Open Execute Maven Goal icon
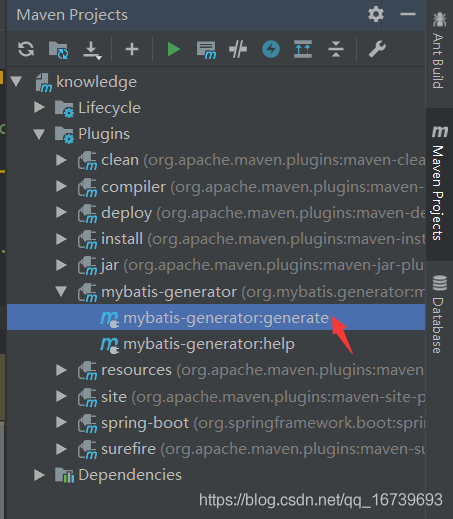 click(206, 50)
